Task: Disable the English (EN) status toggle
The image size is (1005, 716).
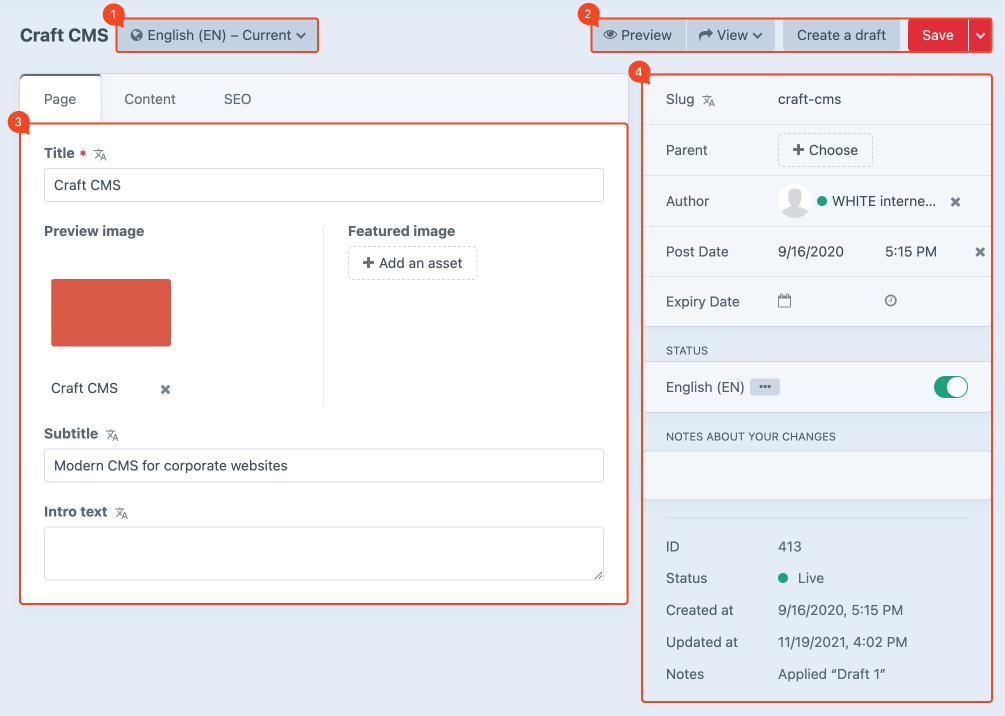Action: 950,387
